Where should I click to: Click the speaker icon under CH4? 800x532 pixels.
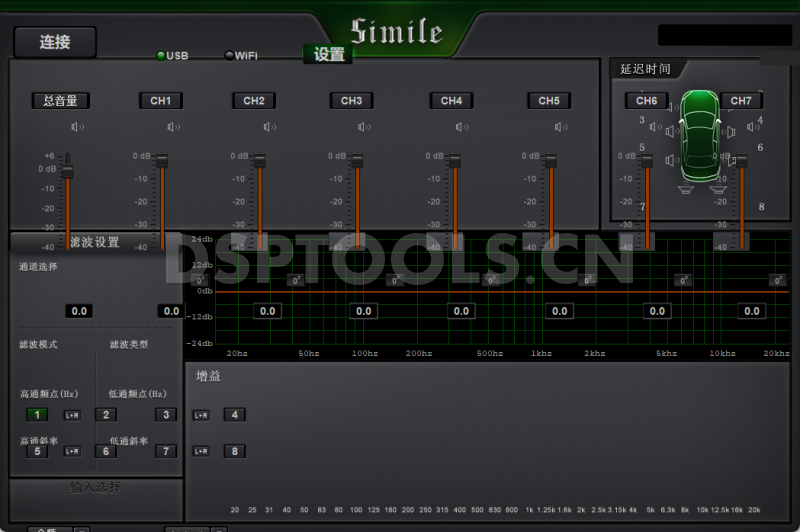pyautogui.click(x=462, y=127)
